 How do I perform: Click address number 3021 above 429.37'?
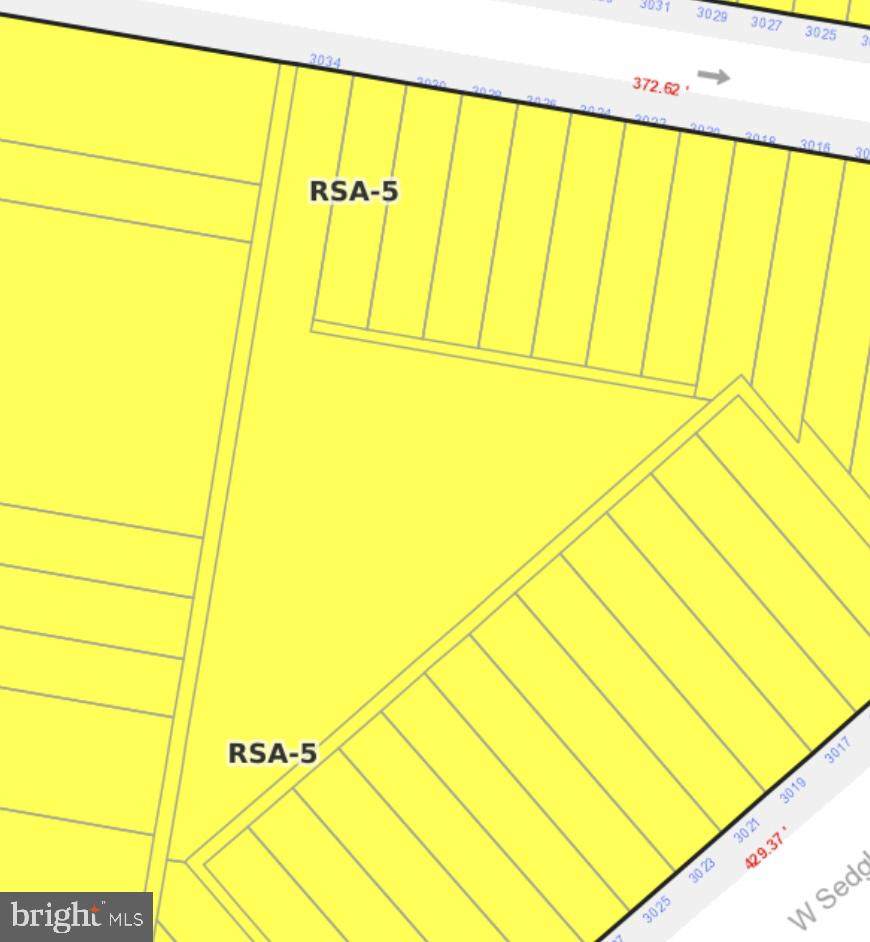(747, 831)
